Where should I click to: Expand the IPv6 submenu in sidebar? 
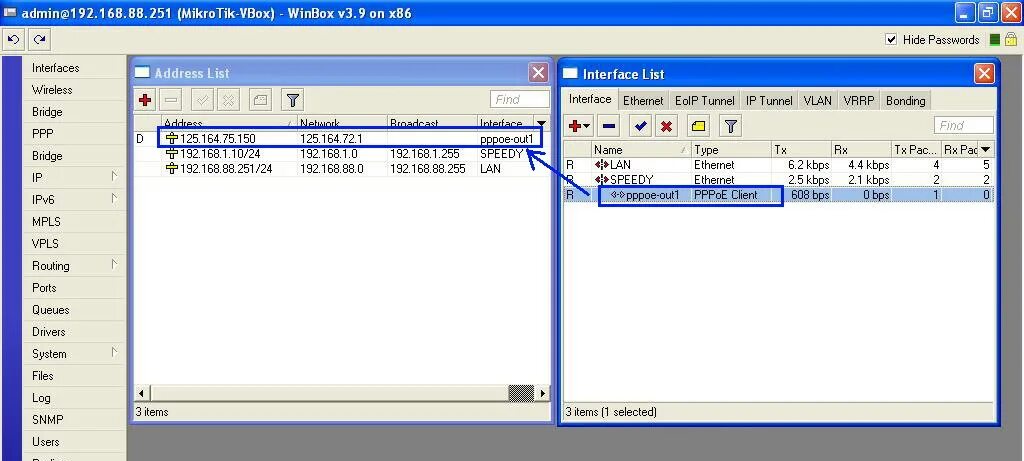[114, 198]
